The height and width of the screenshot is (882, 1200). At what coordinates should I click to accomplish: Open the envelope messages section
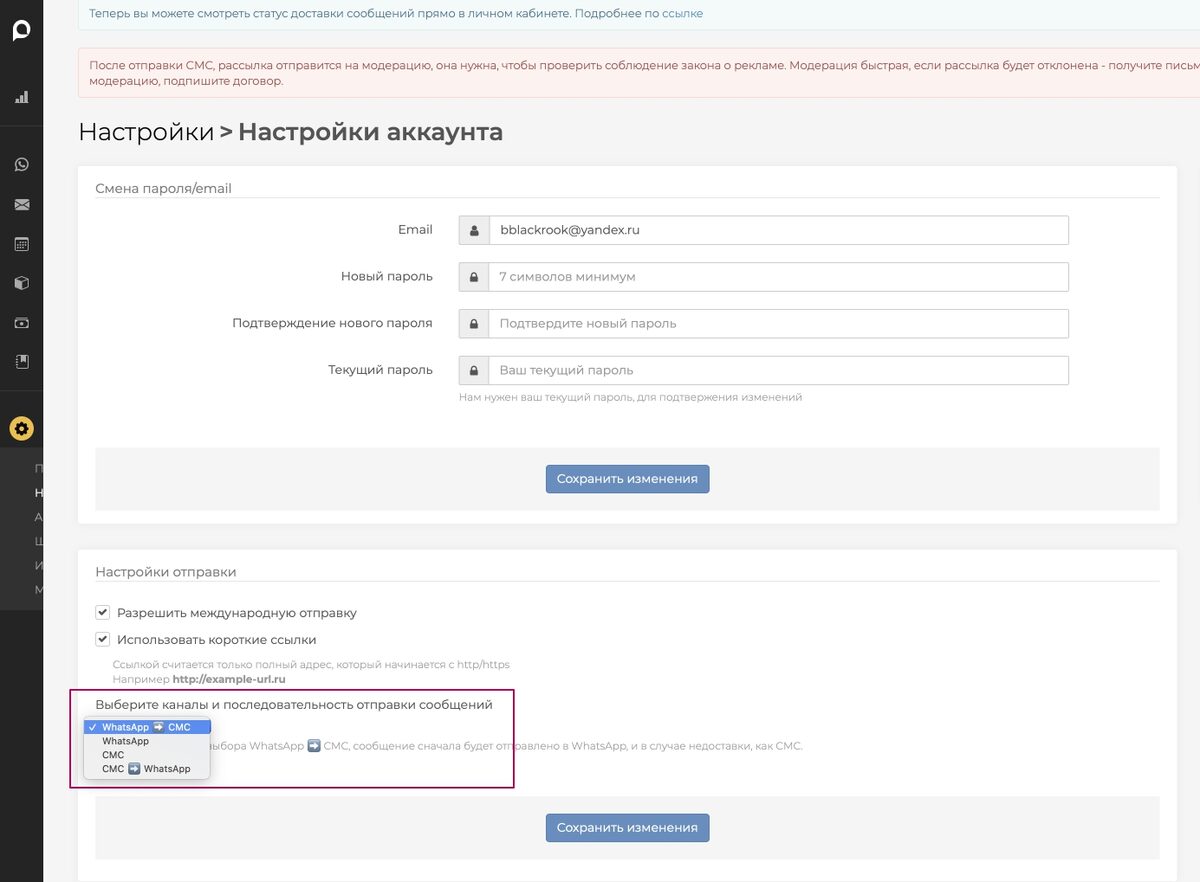(21, 205)
